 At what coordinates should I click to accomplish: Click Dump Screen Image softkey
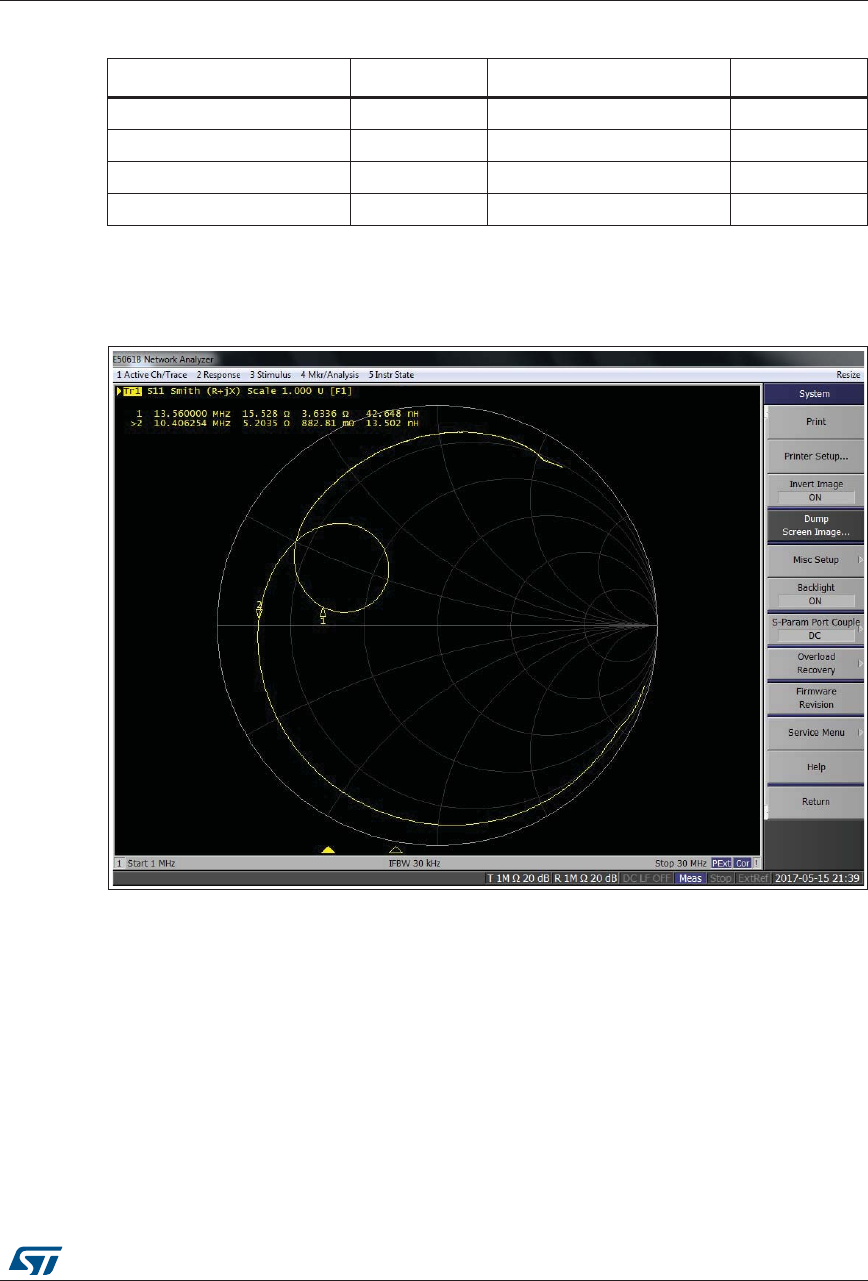pyautogui.click(x=815, y=525)
